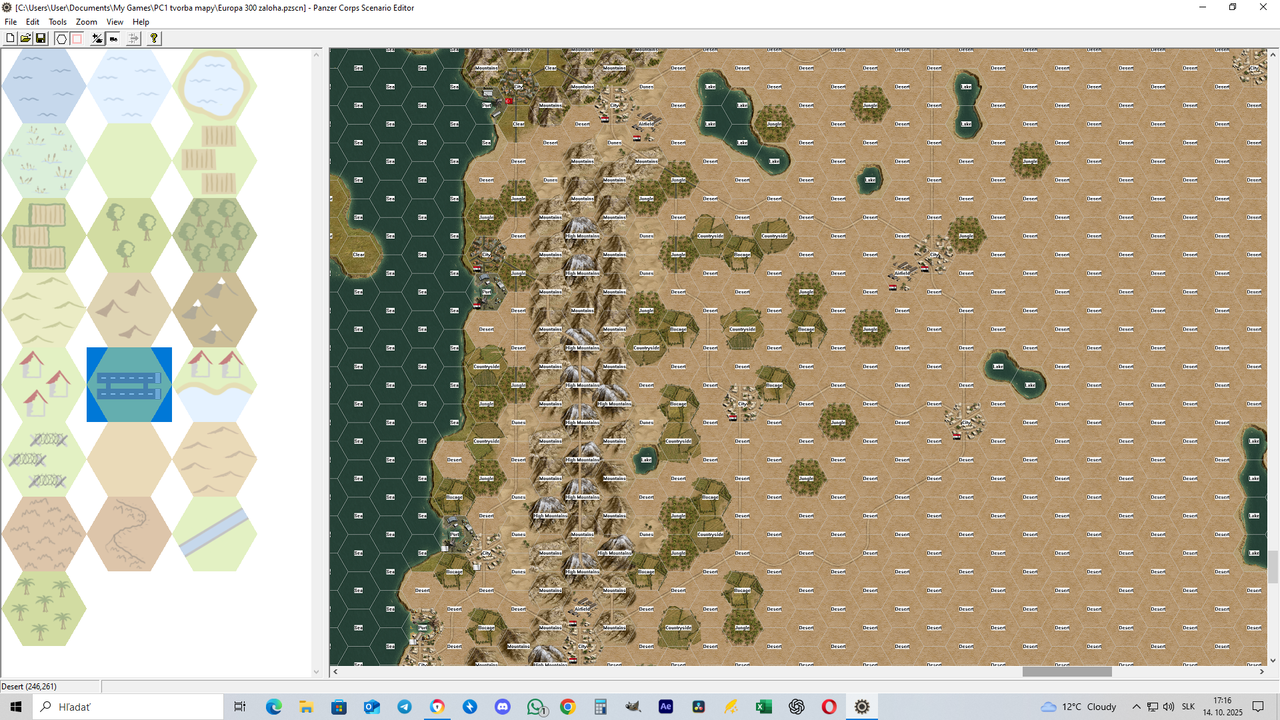Viewport: 1280px width, 720px height.
Task: Click the terrain palette scroll-down arrow
Action: coord(317,672)
